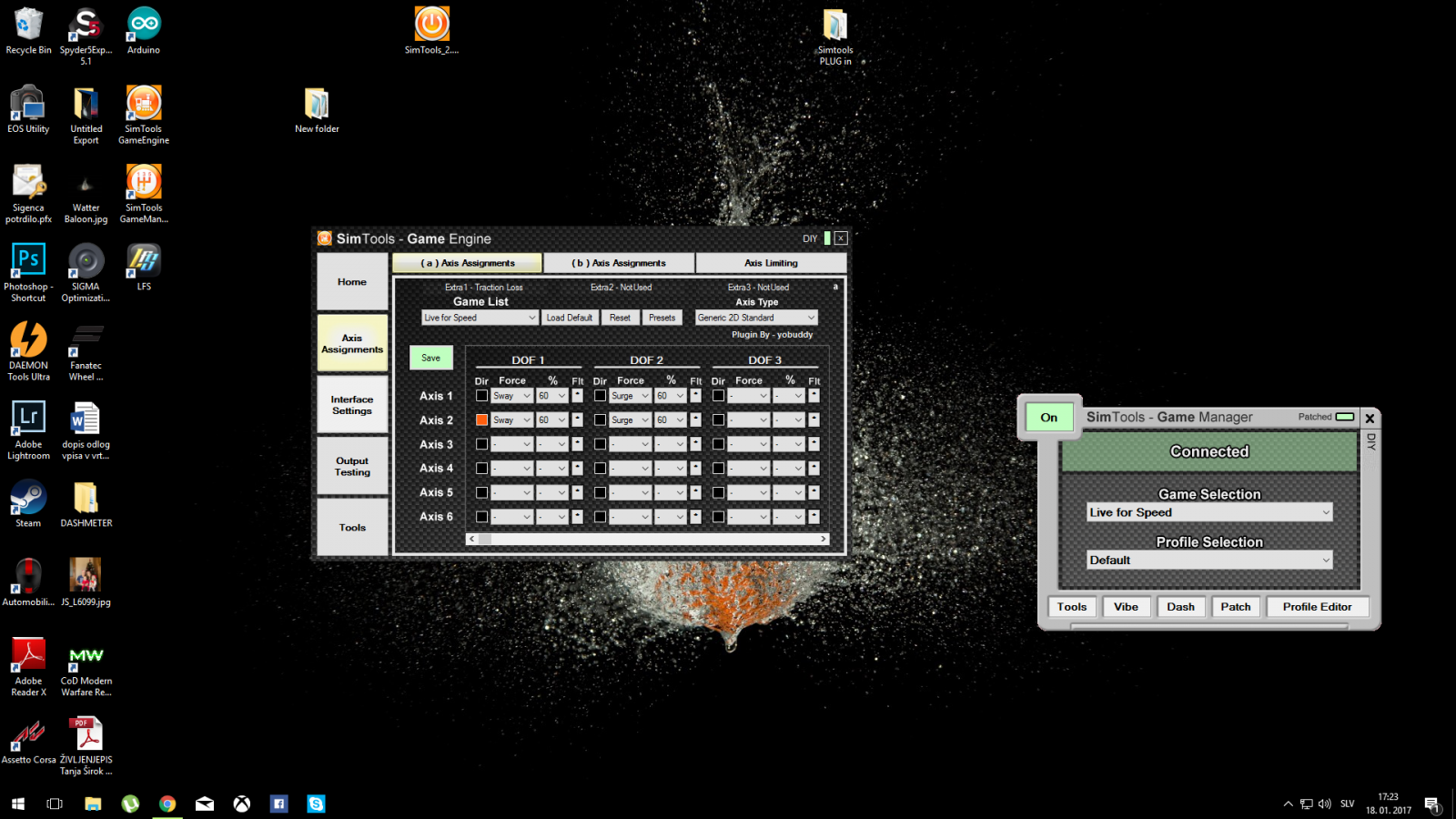Image resolution: width=1456 pixels, height=819 pixels.
Task: Open the Profile Selection dropdown
Action: tap(1209, 560)
